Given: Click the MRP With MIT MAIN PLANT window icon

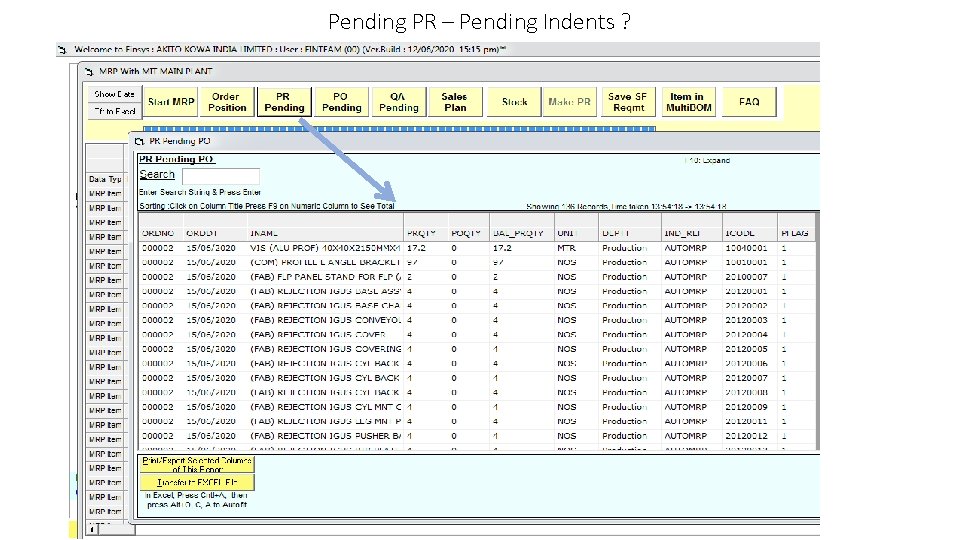Looking at the screenshot, I should tap(89, 72).
